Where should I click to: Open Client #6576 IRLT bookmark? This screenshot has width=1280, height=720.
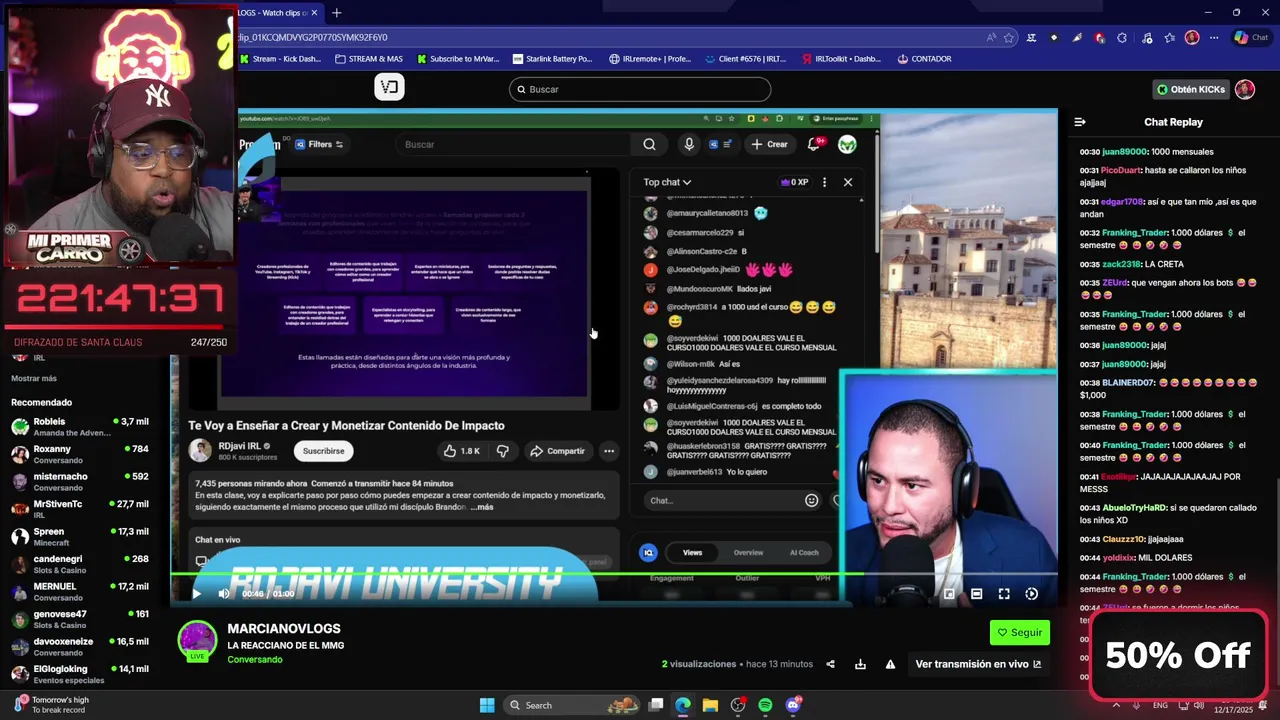(x=746, y=59)
